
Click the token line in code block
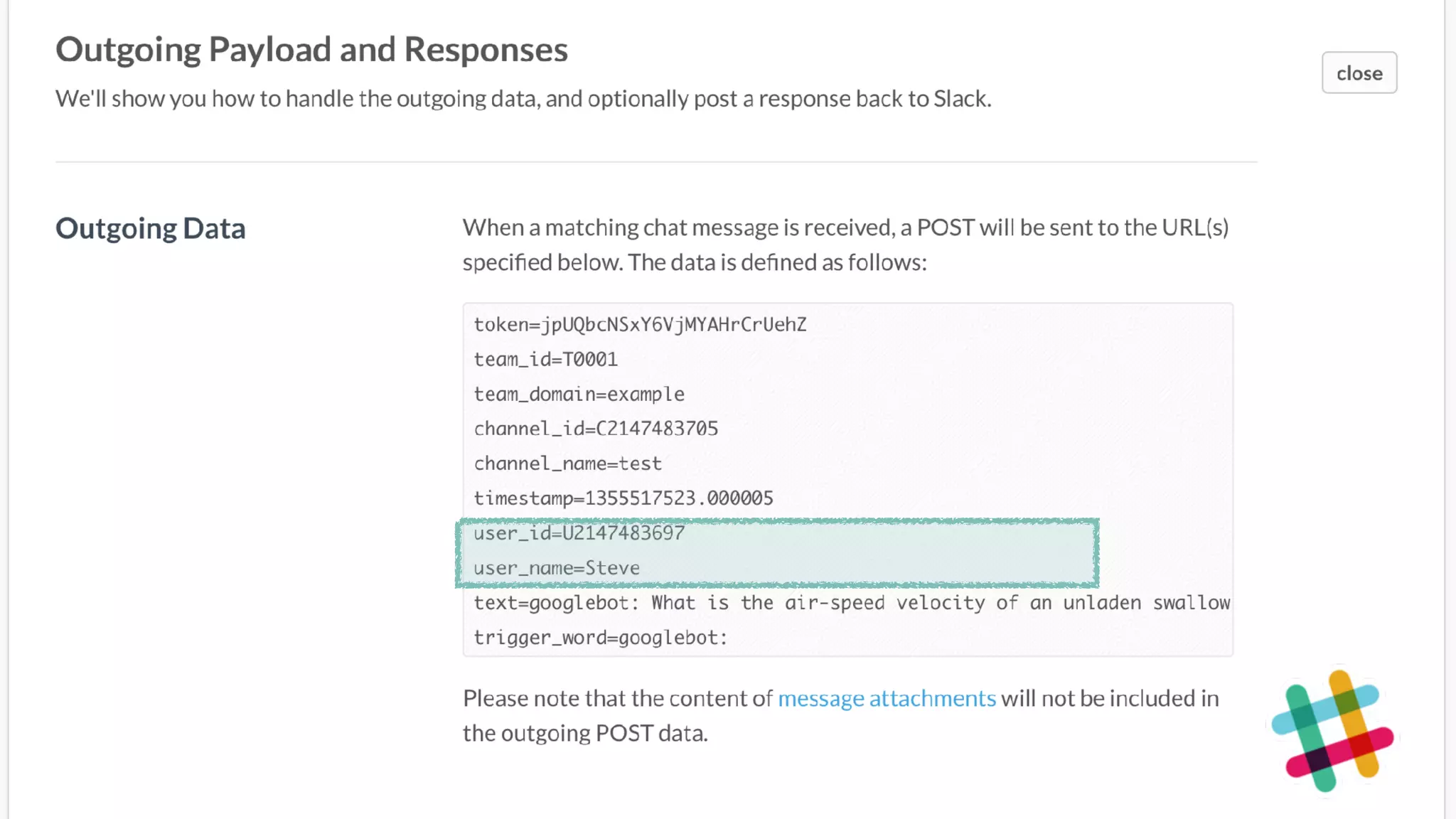click(x=640, y=325)
